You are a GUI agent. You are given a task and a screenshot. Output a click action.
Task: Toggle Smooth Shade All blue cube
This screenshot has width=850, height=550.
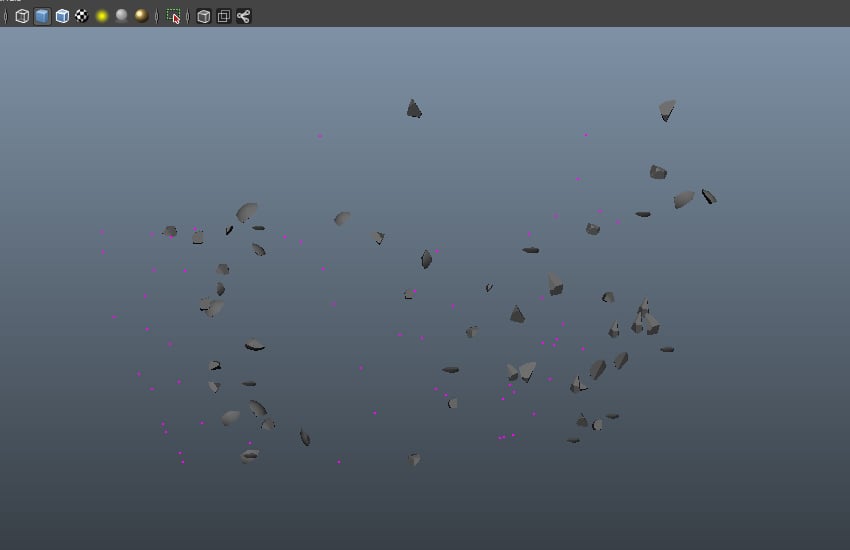tap(42, 16)
